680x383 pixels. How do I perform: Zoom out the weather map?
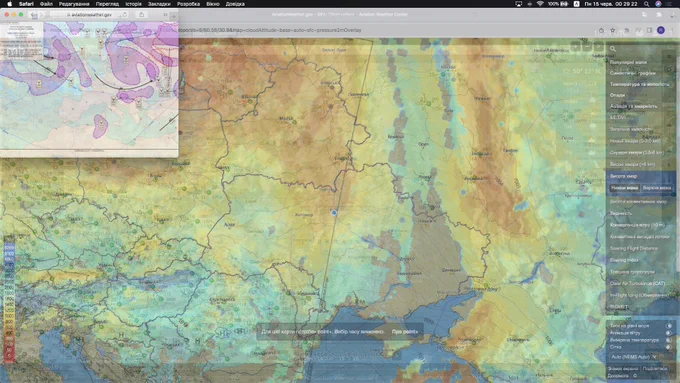(587, 46)
